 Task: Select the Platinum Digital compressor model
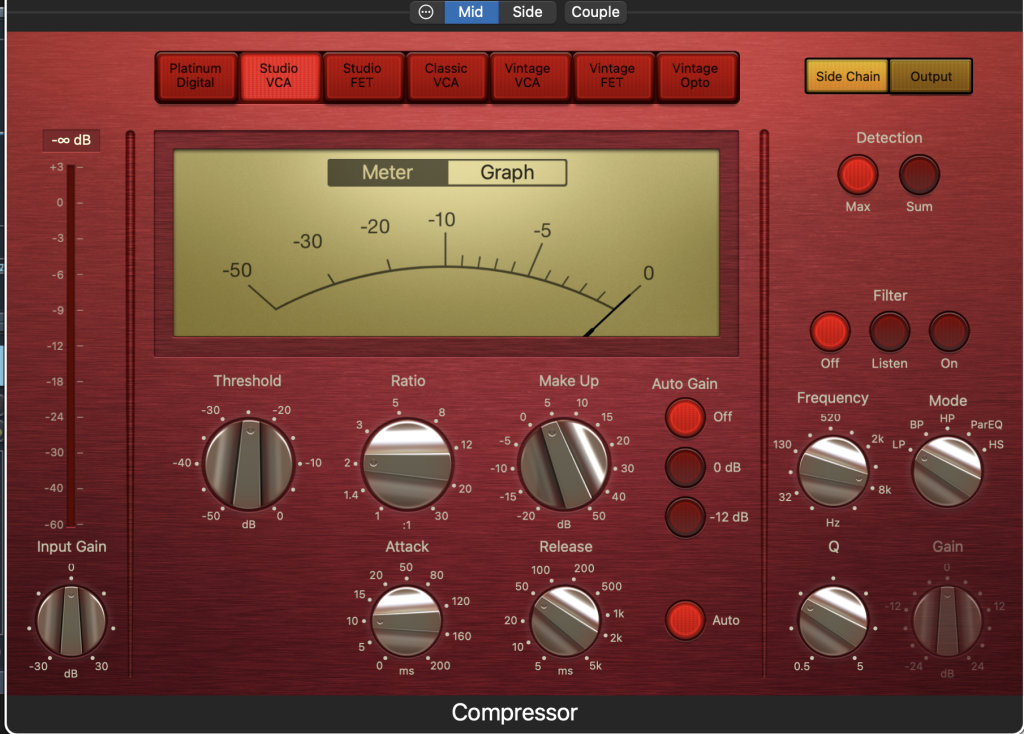tap(196, 76)
